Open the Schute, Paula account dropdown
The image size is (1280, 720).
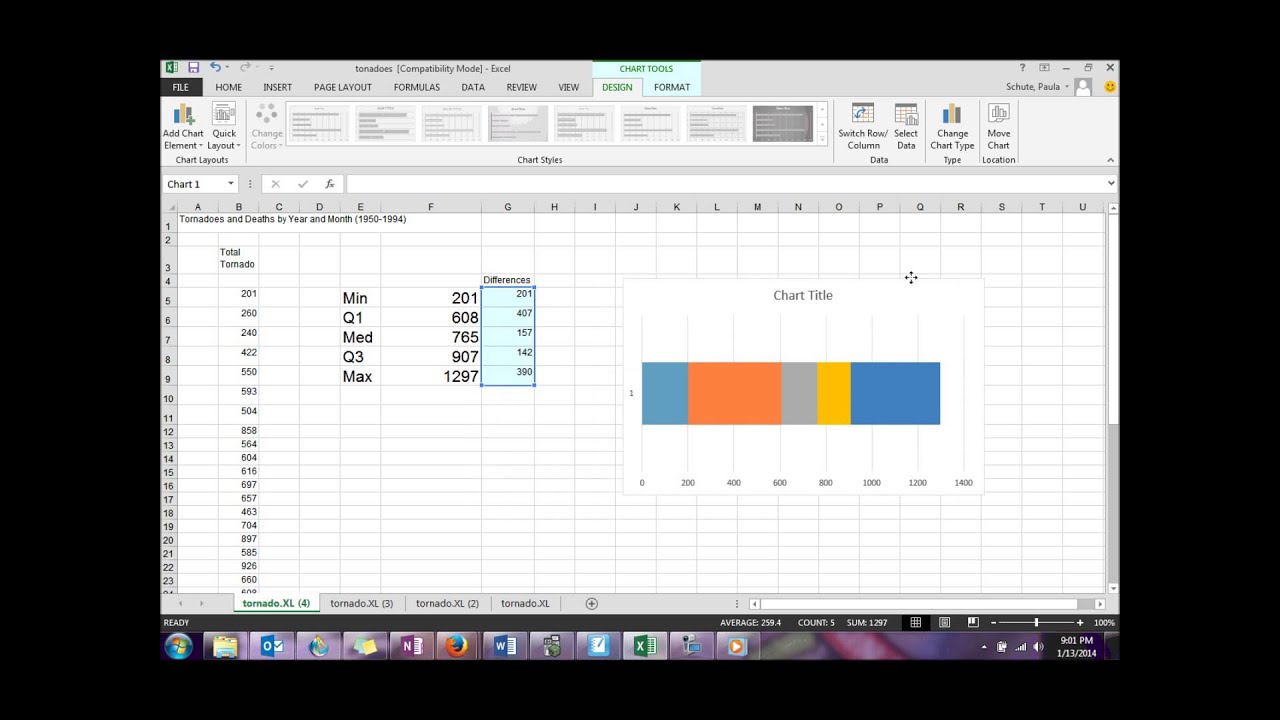[x=1037, y=87]
